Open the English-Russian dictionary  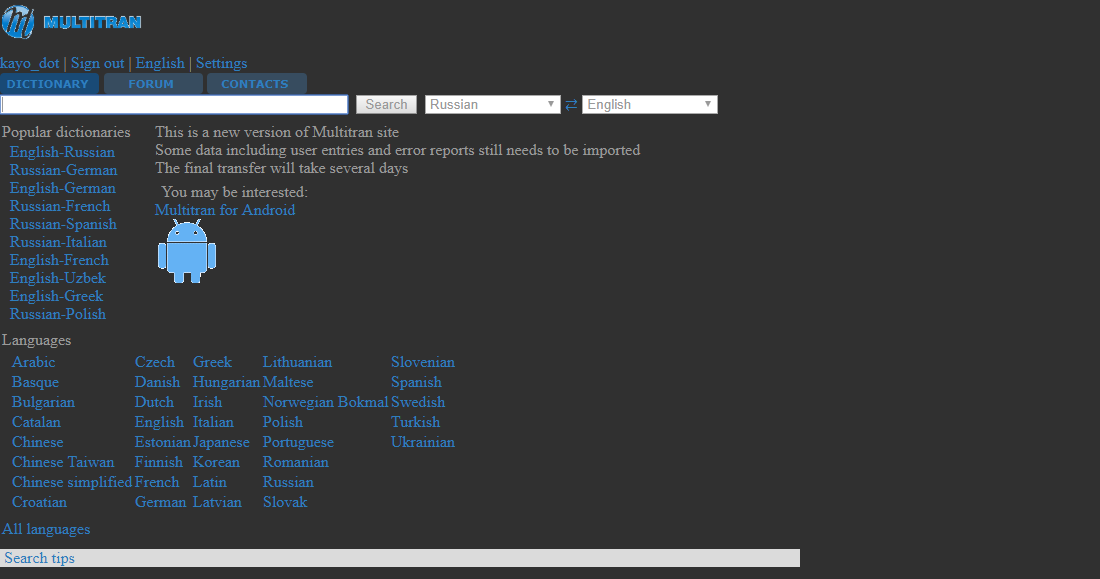point(62,152)
